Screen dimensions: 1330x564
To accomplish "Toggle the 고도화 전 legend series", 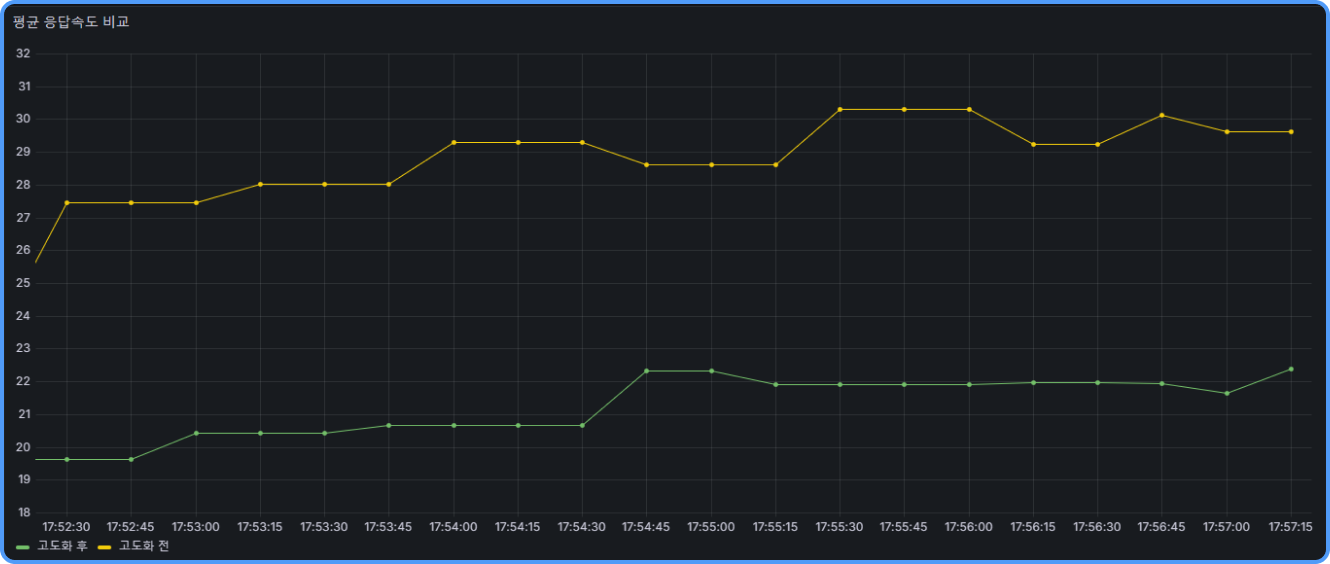I will [144, 546].
